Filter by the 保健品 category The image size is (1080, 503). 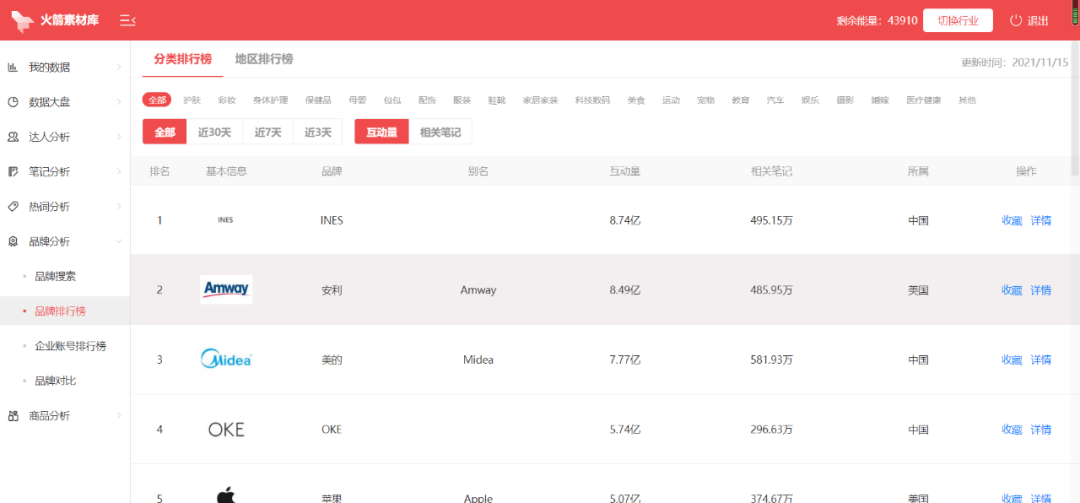(x=318, y=100)
